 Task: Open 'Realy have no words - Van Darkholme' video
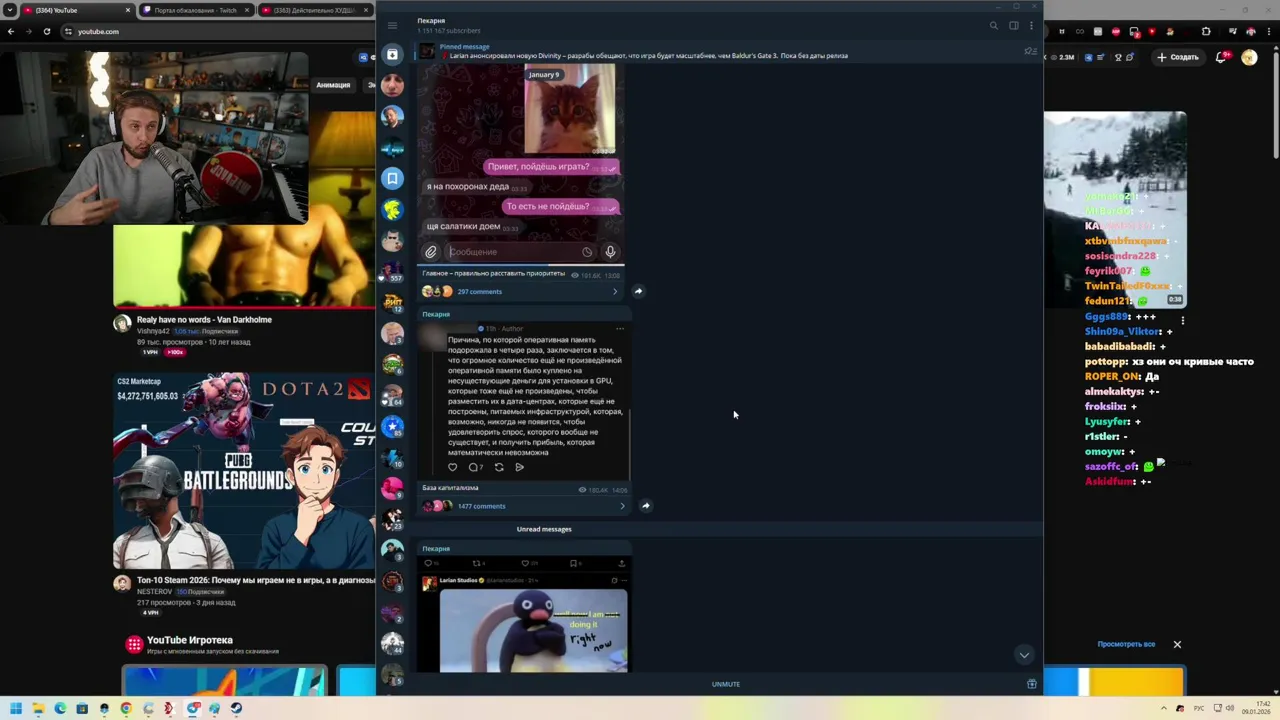[204, 320]
